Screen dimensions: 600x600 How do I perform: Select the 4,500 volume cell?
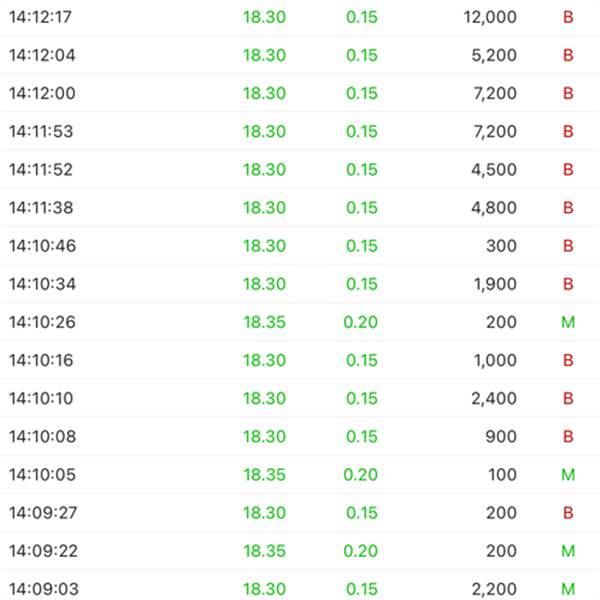click(494, 169)
